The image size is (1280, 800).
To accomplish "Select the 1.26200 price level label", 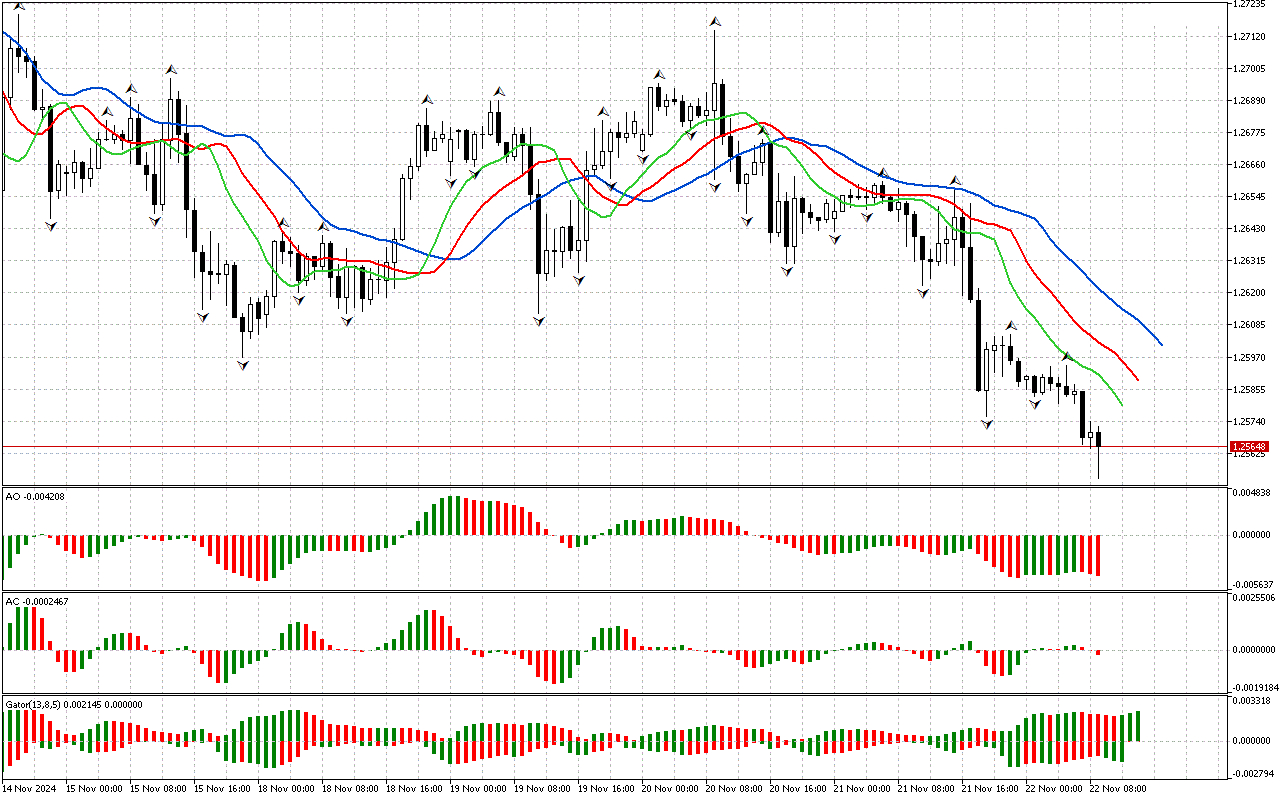I will coord(1249,292).
